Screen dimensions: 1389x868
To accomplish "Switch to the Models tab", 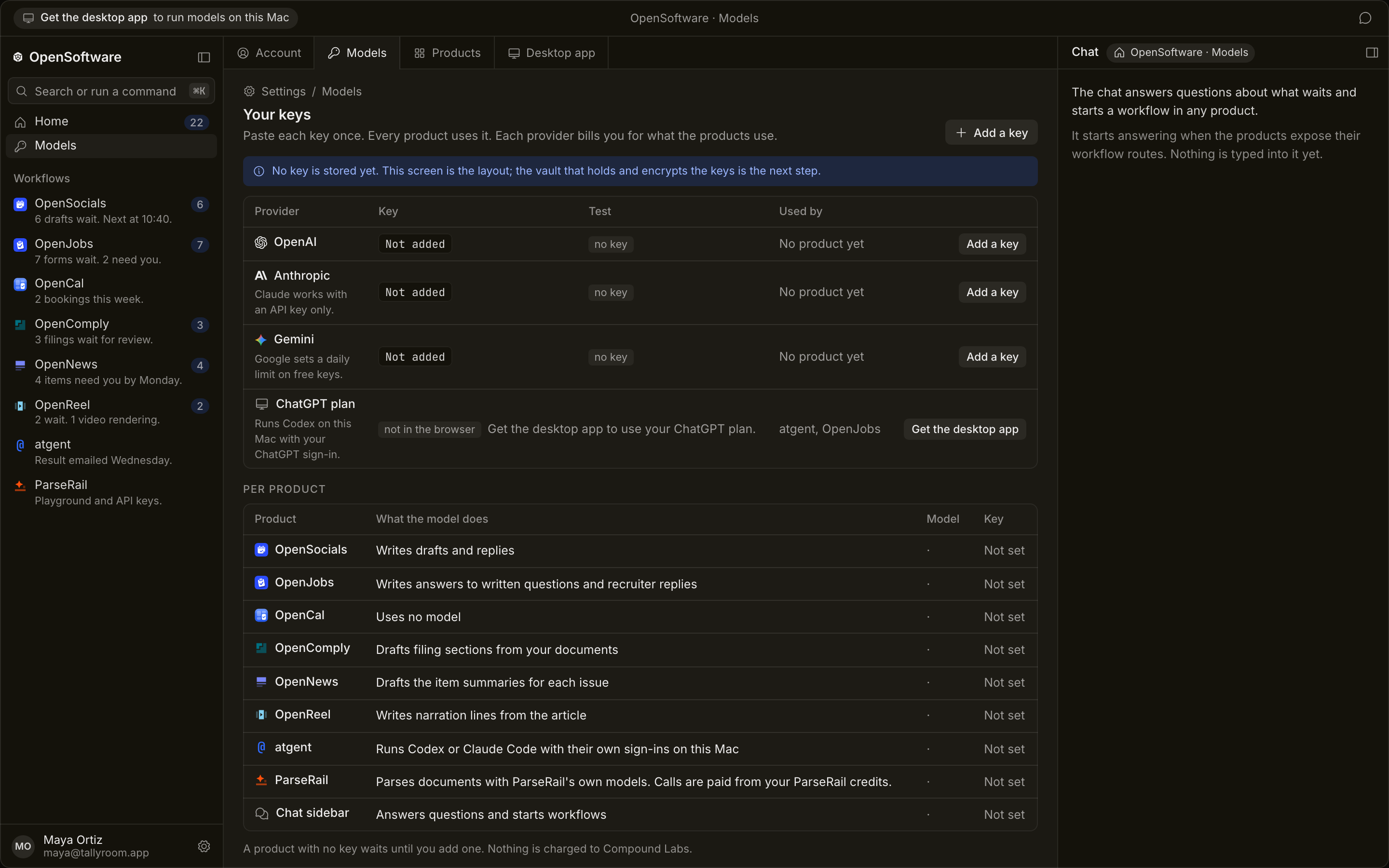I will pyautogui.click(x=357, y=53).
